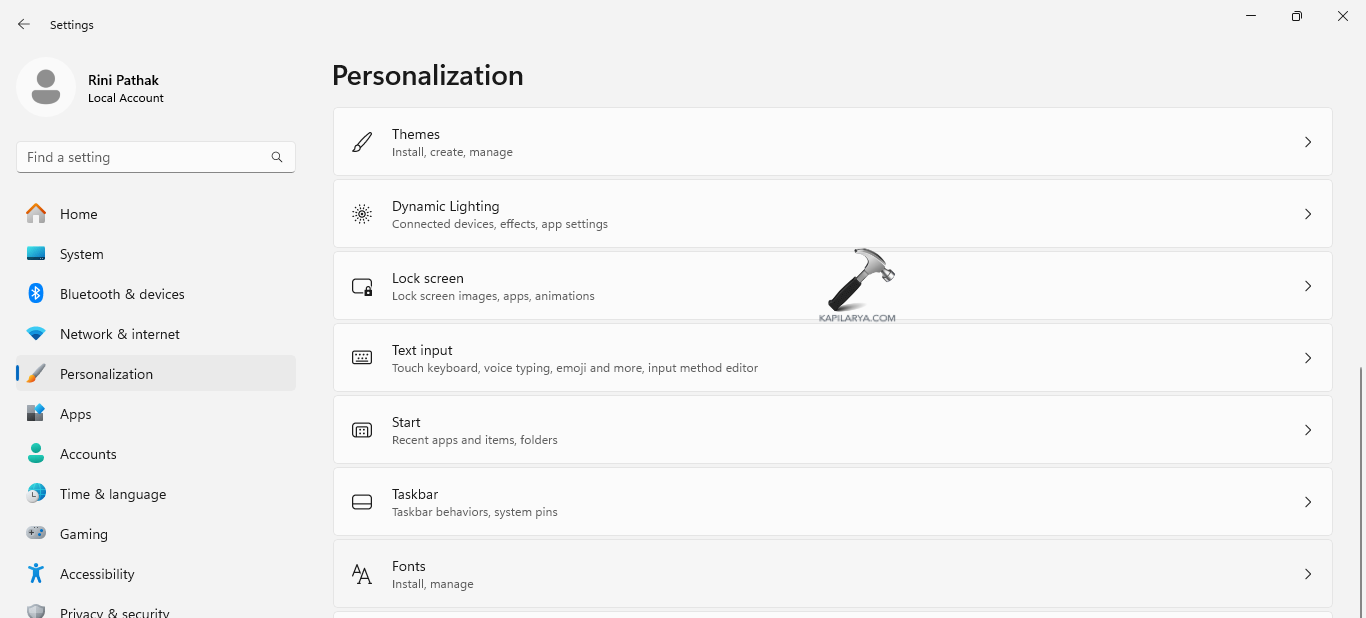1366x618 pixels.
Task: Click the user profile avatar
Action: click(46, 87)
